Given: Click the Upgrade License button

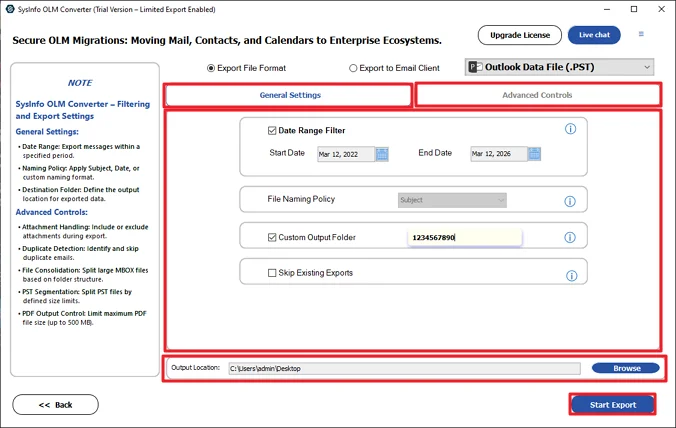Looking at the screenshot, I should tap(520, 35).
